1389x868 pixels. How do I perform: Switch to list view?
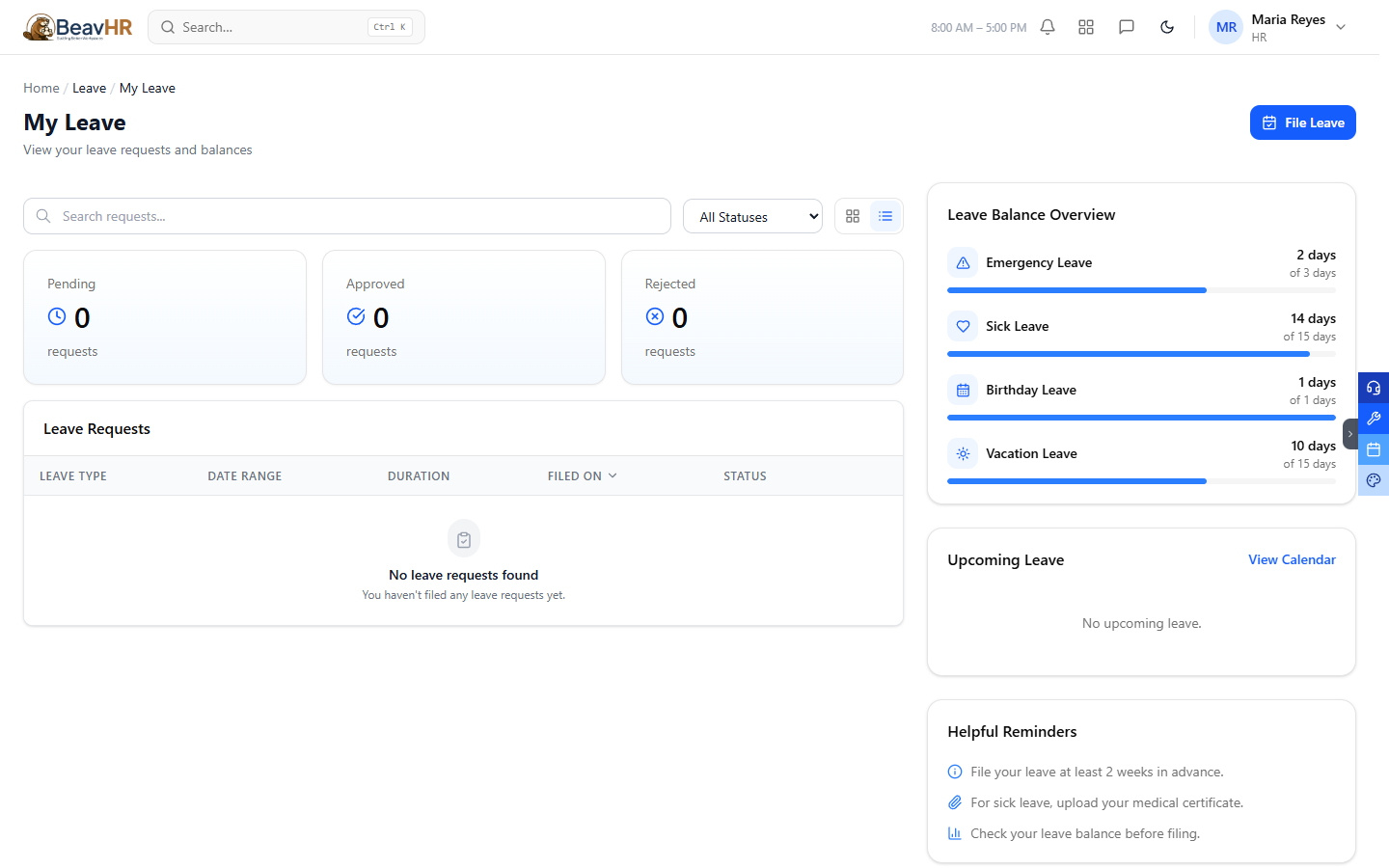(x=885, y=216)
